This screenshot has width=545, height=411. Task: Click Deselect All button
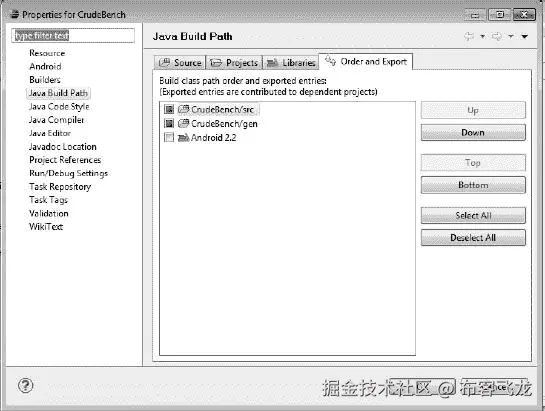coord(473,238)
